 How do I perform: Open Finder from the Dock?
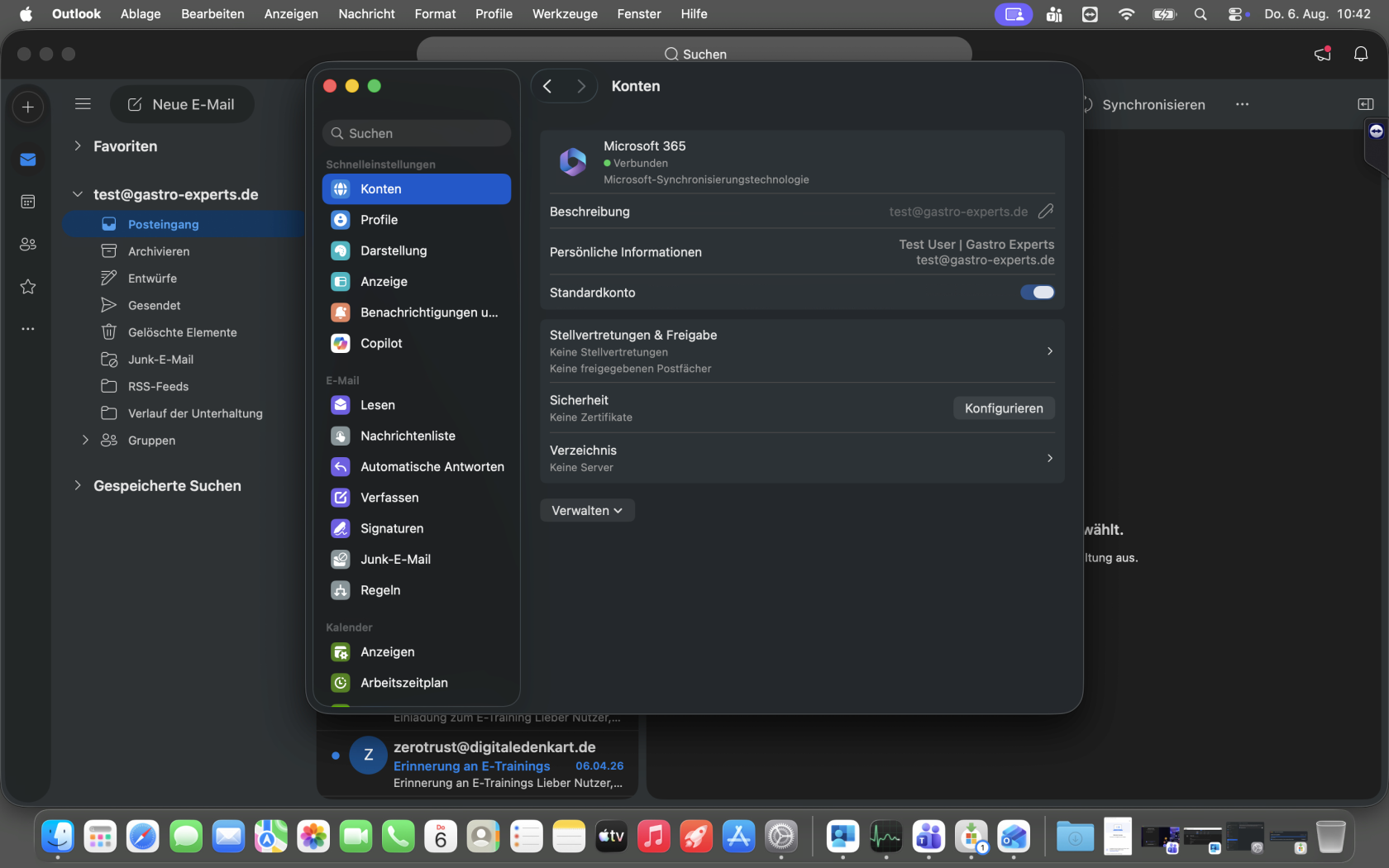coord(58,837)
